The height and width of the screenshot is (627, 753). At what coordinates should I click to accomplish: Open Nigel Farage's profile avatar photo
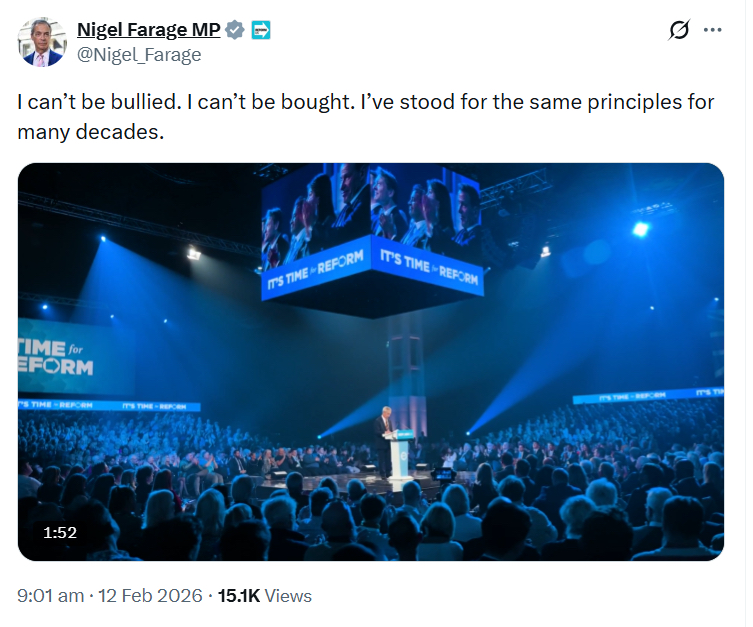click(42, 42)
